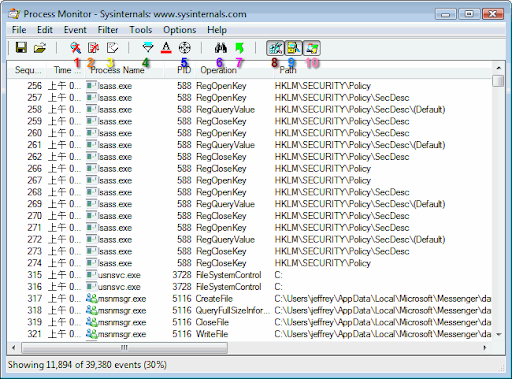Click the horizontal scrollbar thumb
This screenshot has height=379, width=512.
(124, 348)
